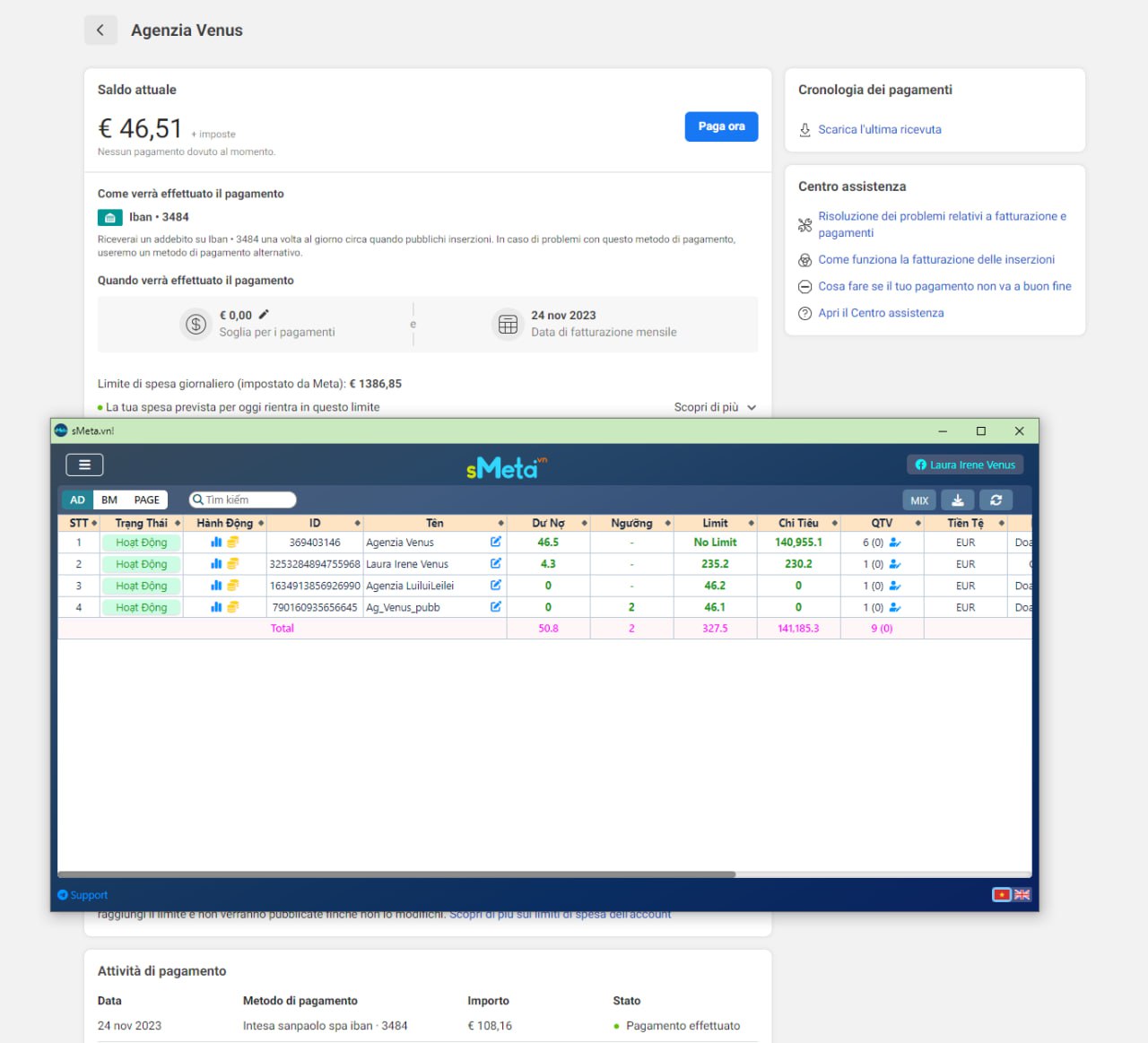Edit the name of Agenzia LuiluiLeilei

tap(495, 586)
